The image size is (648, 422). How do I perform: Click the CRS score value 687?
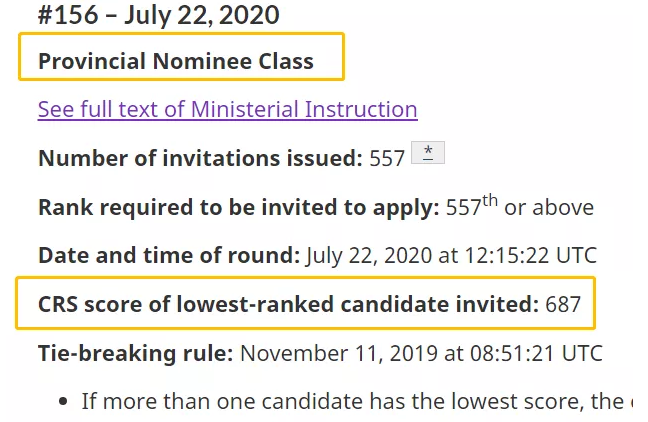pos(563,304)
